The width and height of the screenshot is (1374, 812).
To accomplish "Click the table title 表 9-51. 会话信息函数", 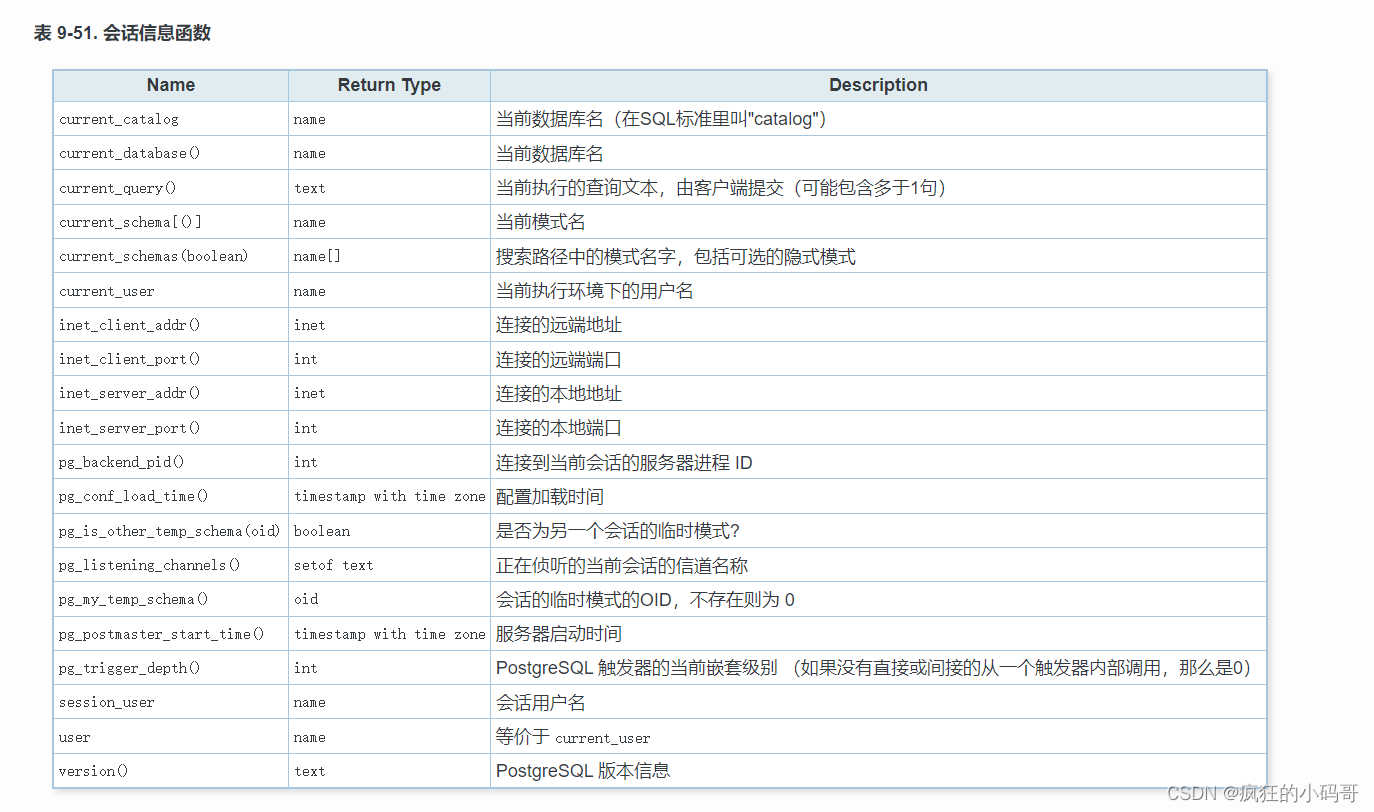I will click(122, 33).
